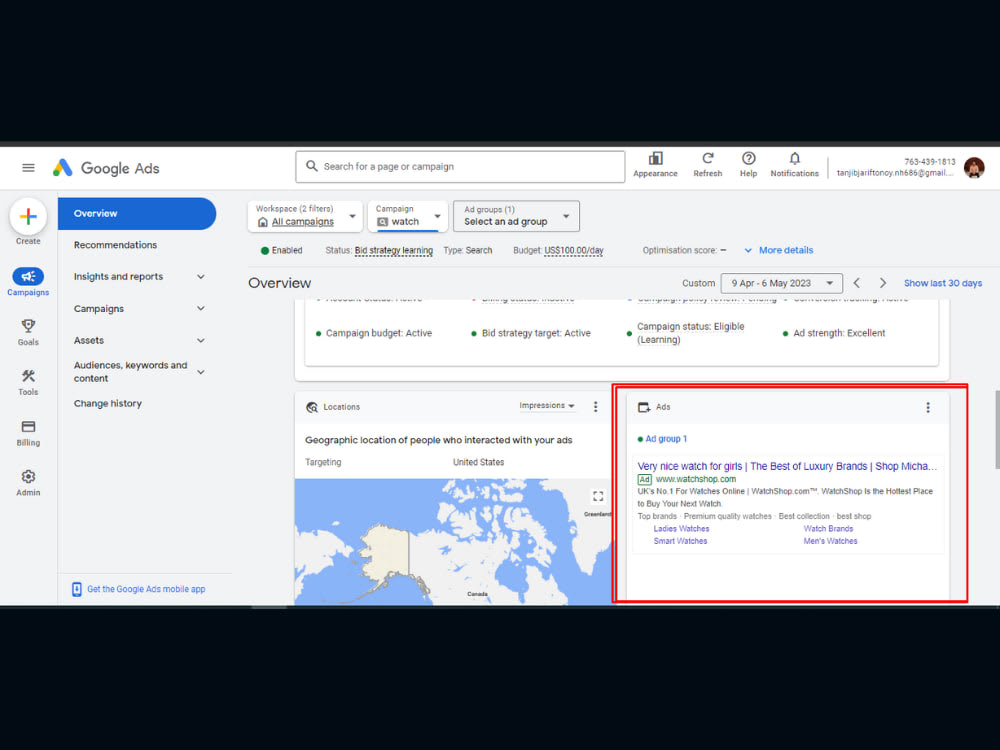The image size is (1000, 750).
Task: Open the Campaign watch dropdown
Action: [x=407, y=216]
